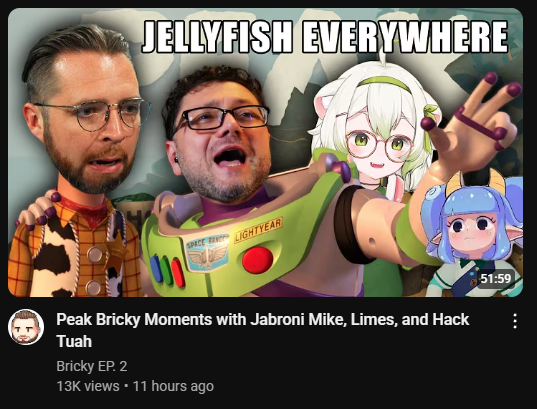
Task: Open the "Peak Bricky Moments" video title
Action: click(x=262, y=330)
